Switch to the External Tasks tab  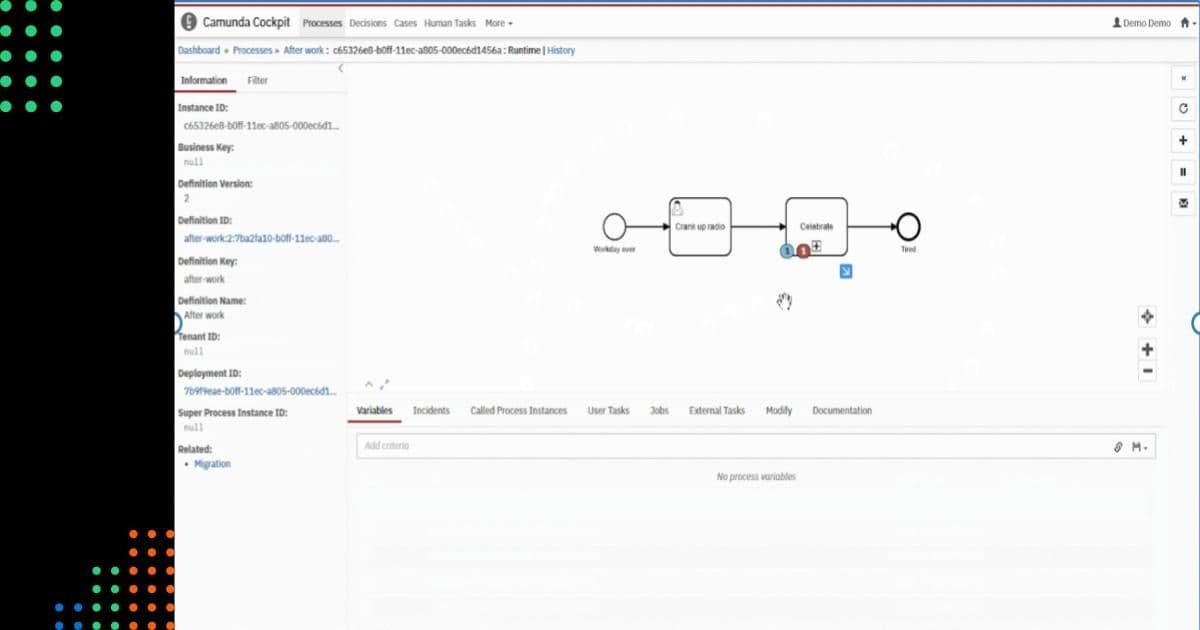point(717,410)
